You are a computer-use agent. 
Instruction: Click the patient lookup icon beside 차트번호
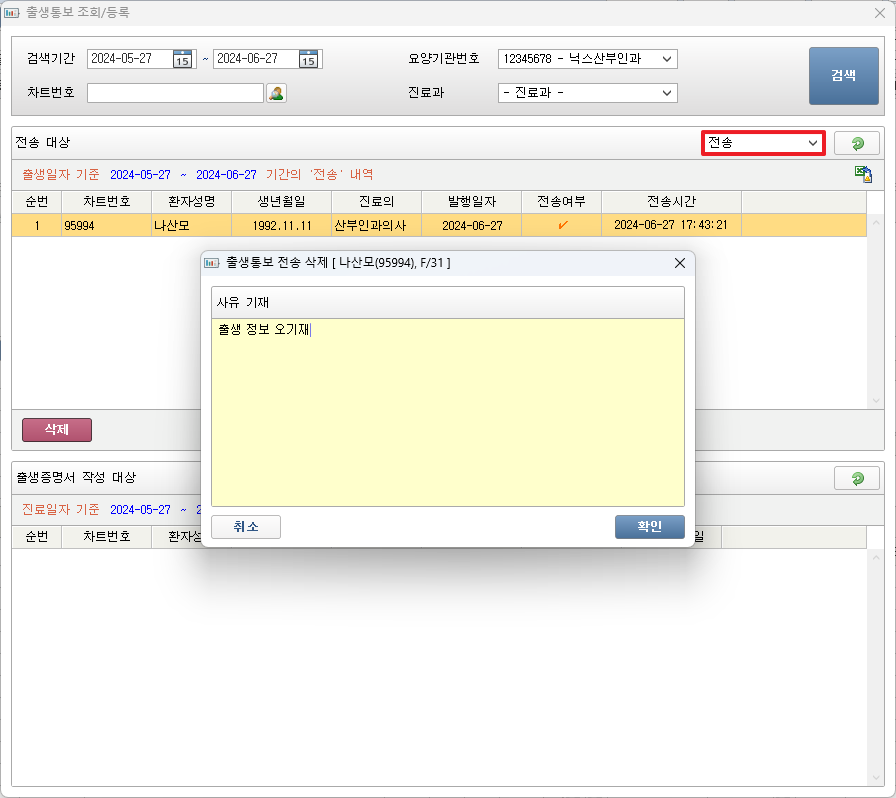click(277, 93)
